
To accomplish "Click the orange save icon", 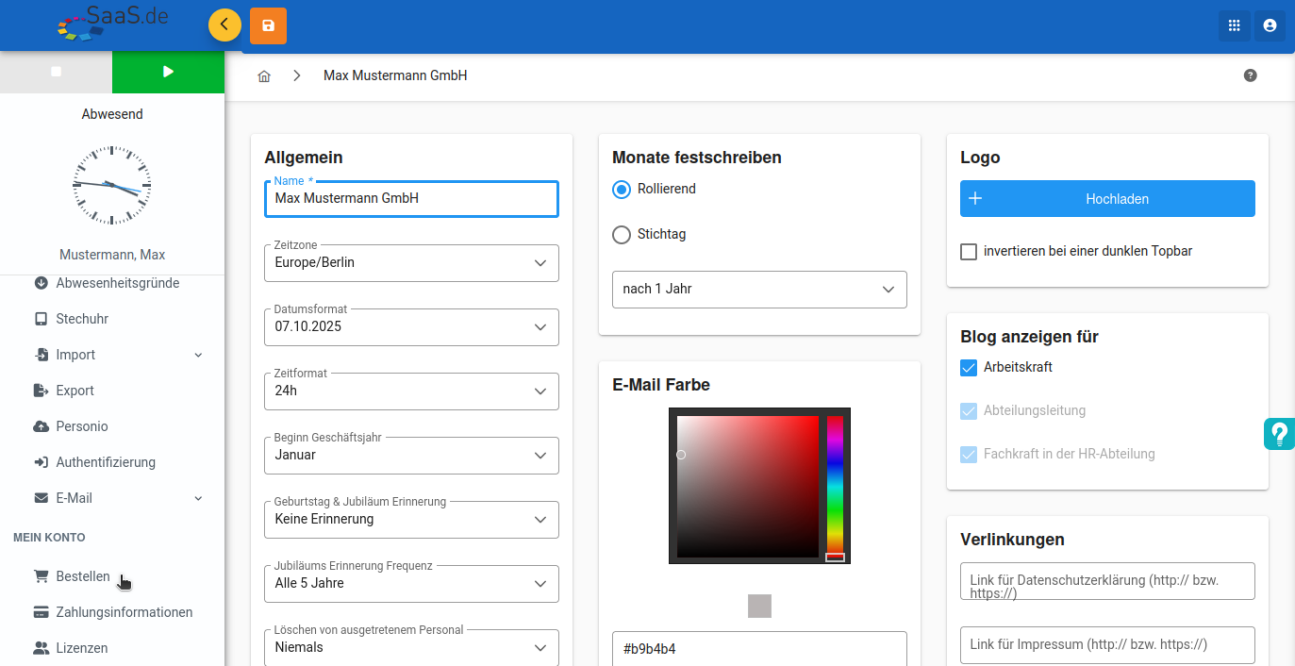I will coord(268,26).
